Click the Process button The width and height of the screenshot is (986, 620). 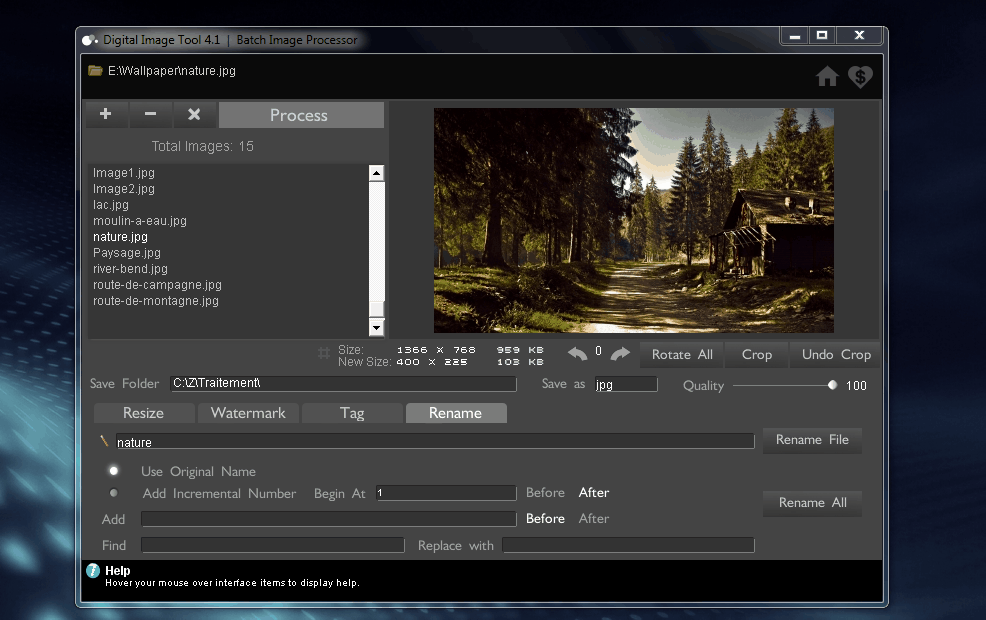(301, 115)
